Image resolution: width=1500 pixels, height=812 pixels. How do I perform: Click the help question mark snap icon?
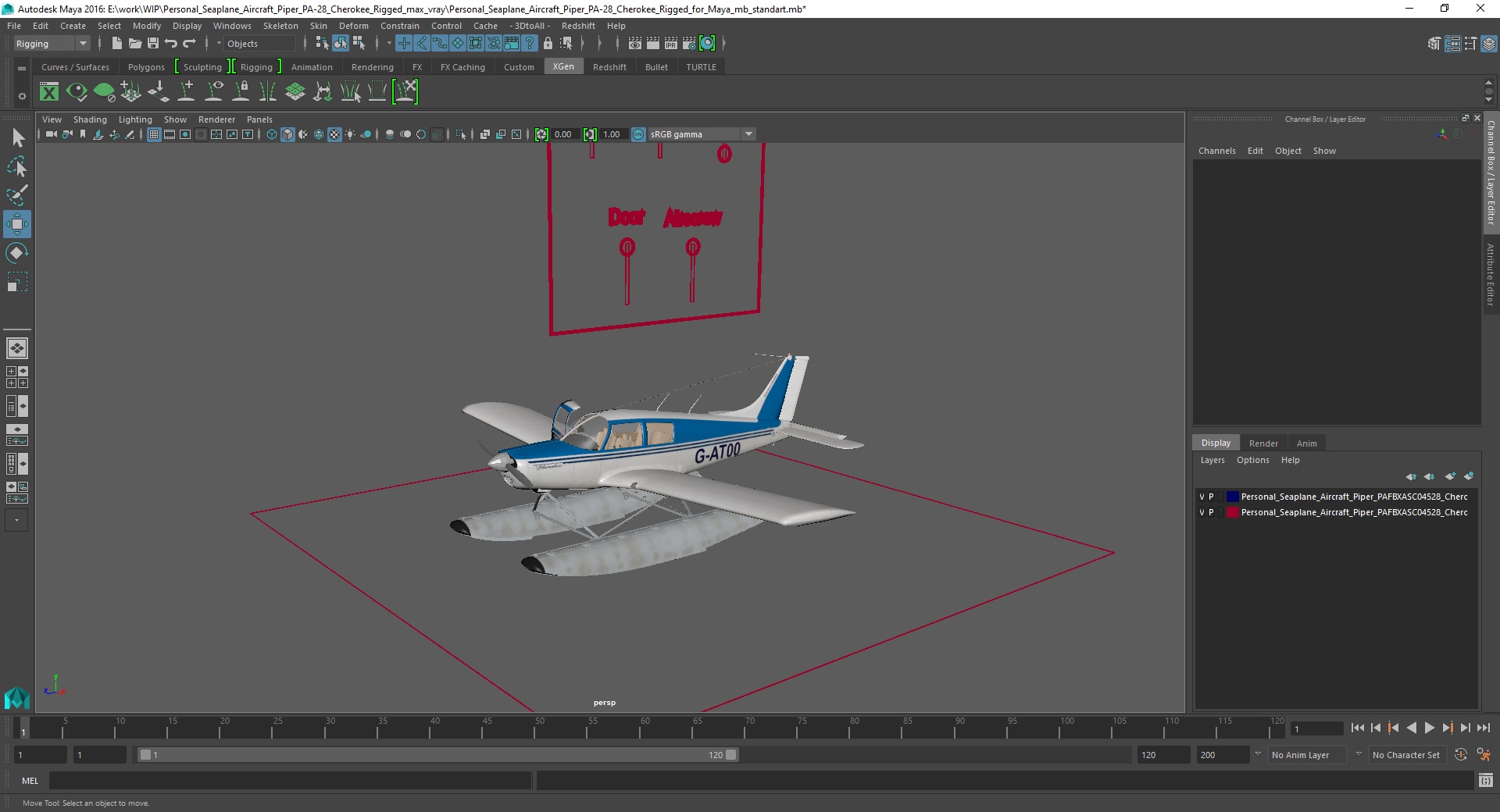530,44
